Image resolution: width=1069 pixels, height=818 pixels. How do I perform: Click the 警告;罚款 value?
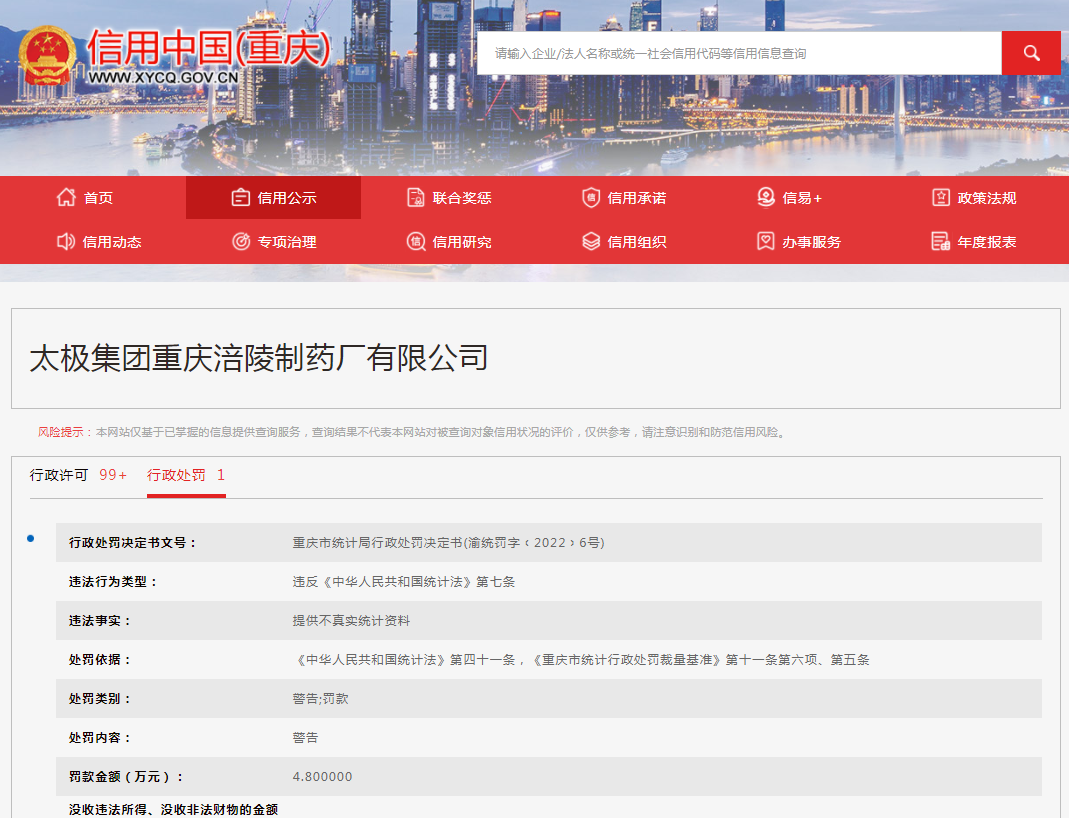tap(320, 699)
